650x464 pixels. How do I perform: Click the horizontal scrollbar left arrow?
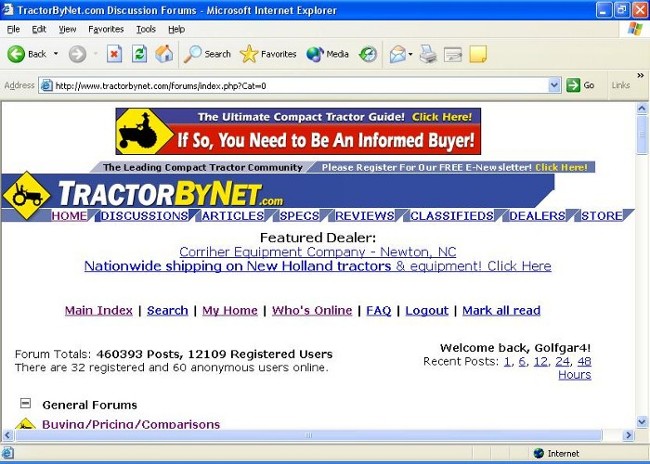(8, 435)
